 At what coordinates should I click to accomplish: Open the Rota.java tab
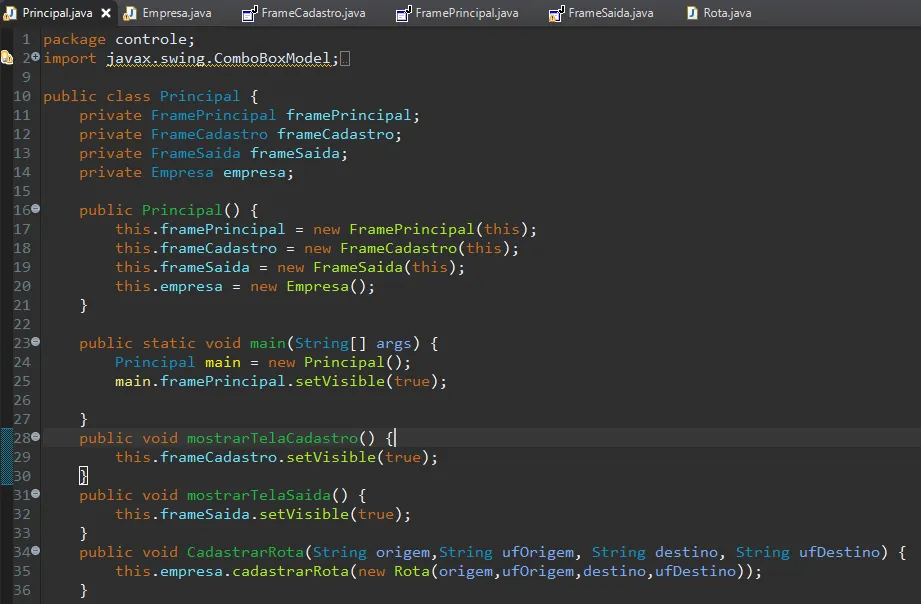719,13
